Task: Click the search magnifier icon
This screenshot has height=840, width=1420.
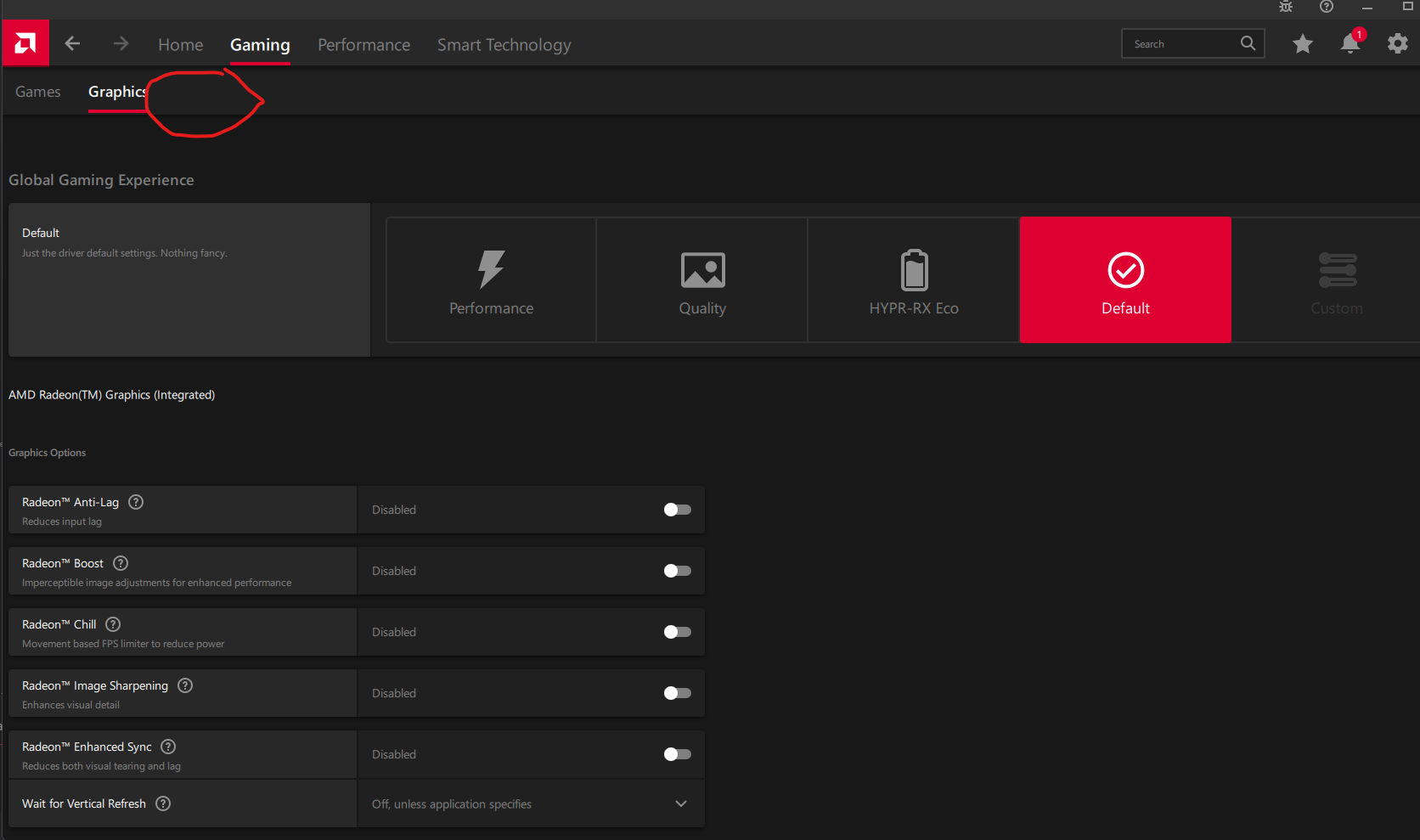Action: (x=1248, y=43)
